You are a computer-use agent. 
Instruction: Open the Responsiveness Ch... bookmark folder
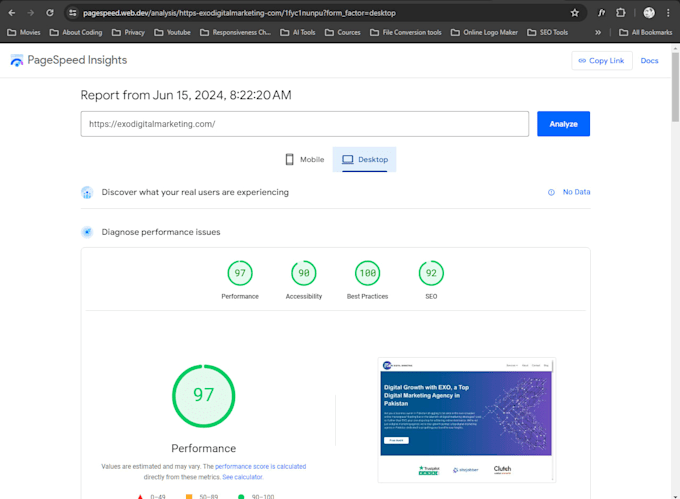tap(235, 33)
